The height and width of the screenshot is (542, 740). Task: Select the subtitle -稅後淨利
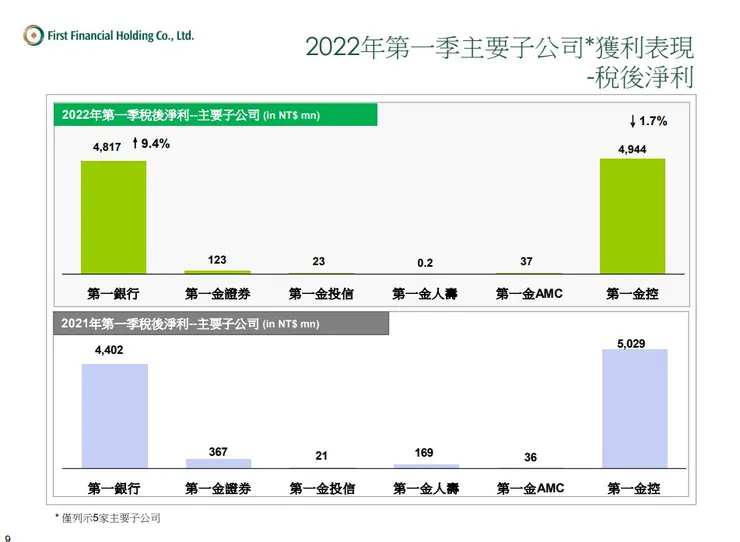point(640,77)
